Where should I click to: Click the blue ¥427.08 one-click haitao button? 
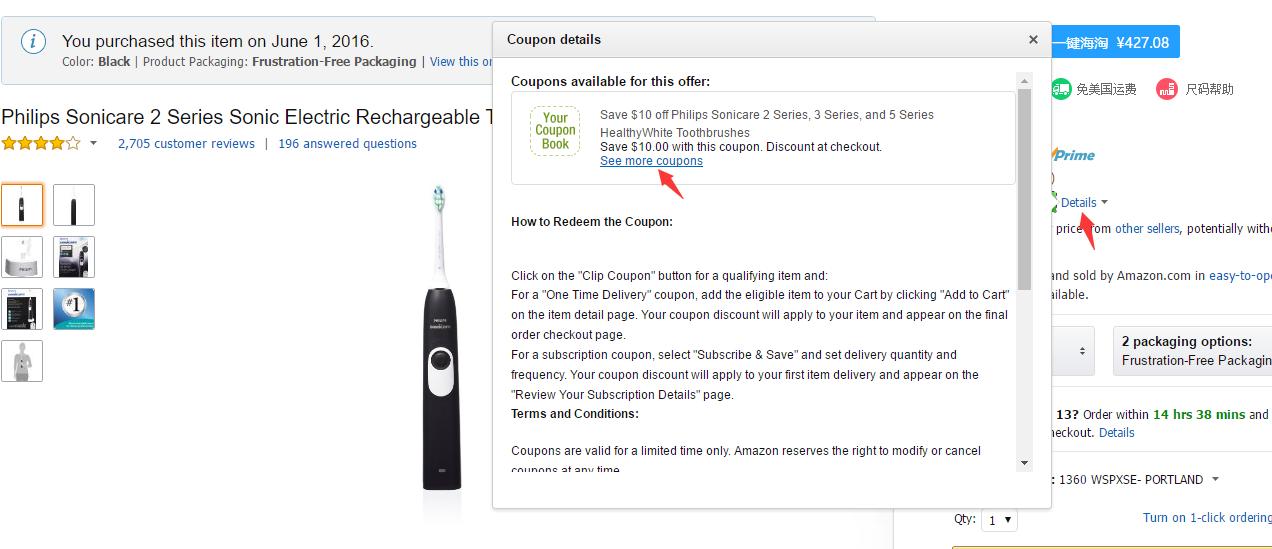(1115, 42)
